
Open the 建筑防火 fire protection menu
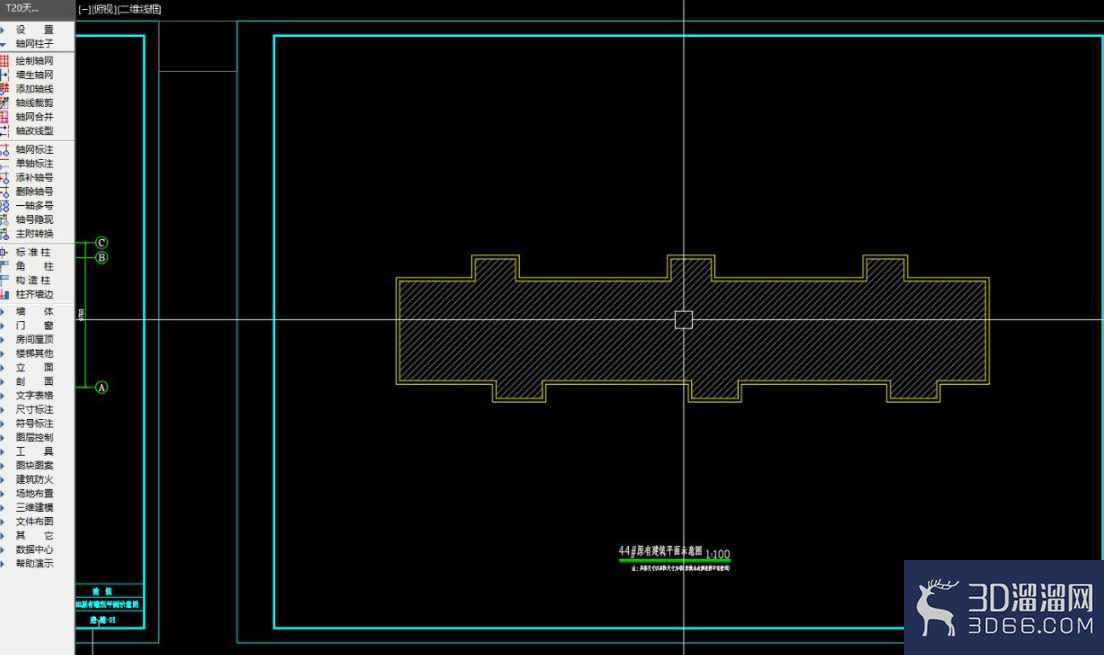[x=34, y=480]
